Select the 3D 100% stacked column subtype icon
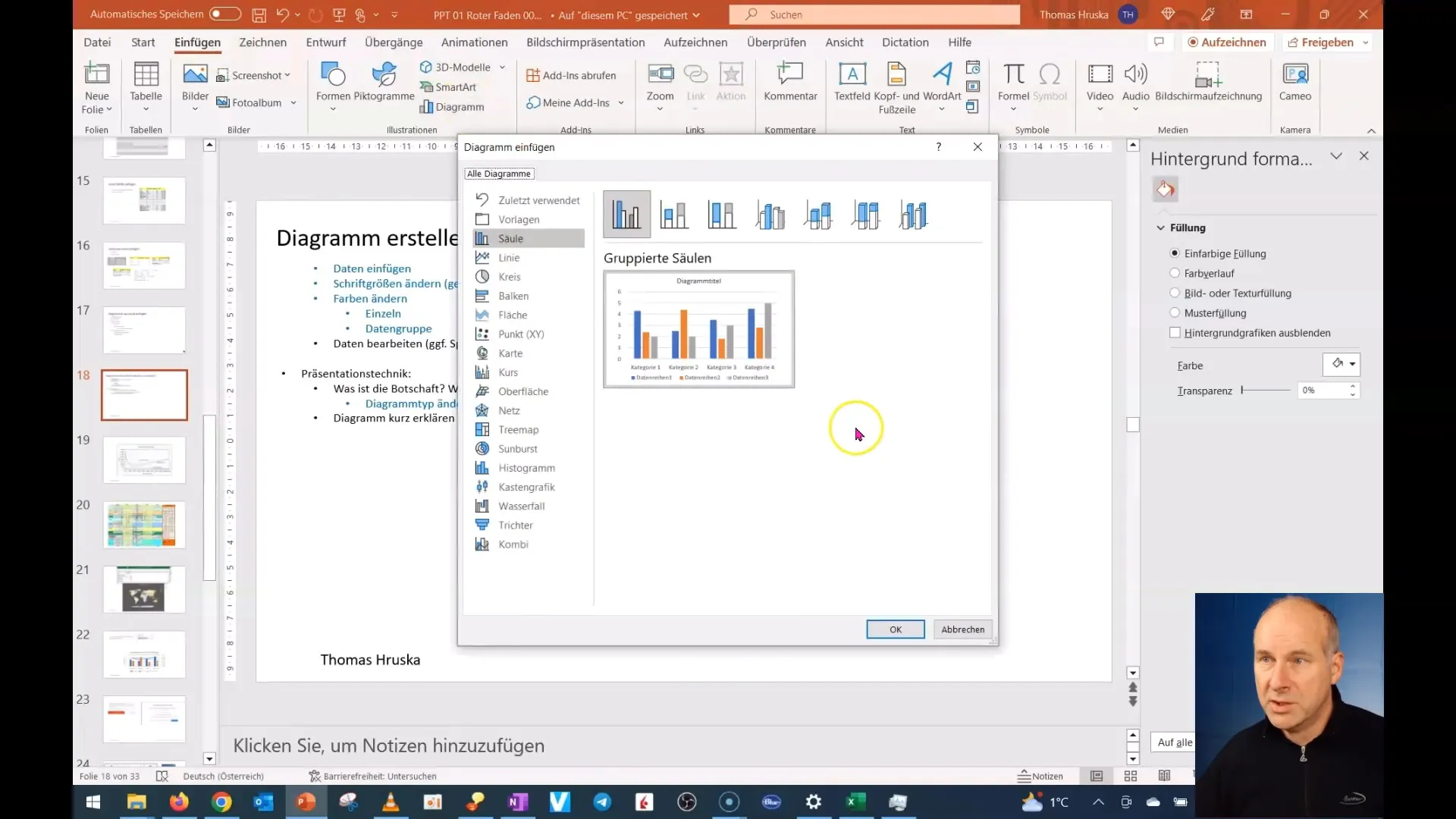This screenshot has width=1456, height=819. pos(865,215)
